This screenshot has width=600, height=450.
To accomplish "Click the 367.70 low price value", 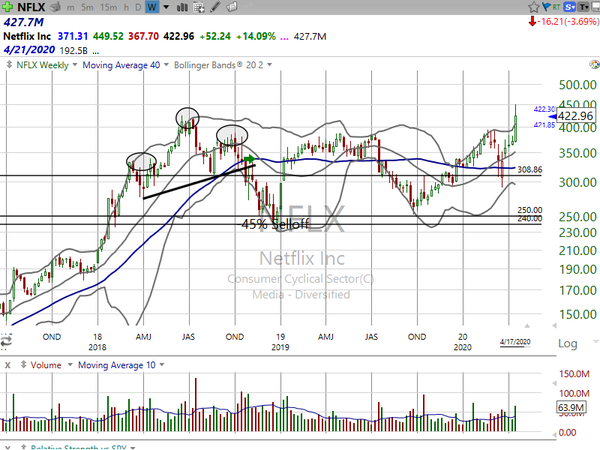I will pos(143,36).
